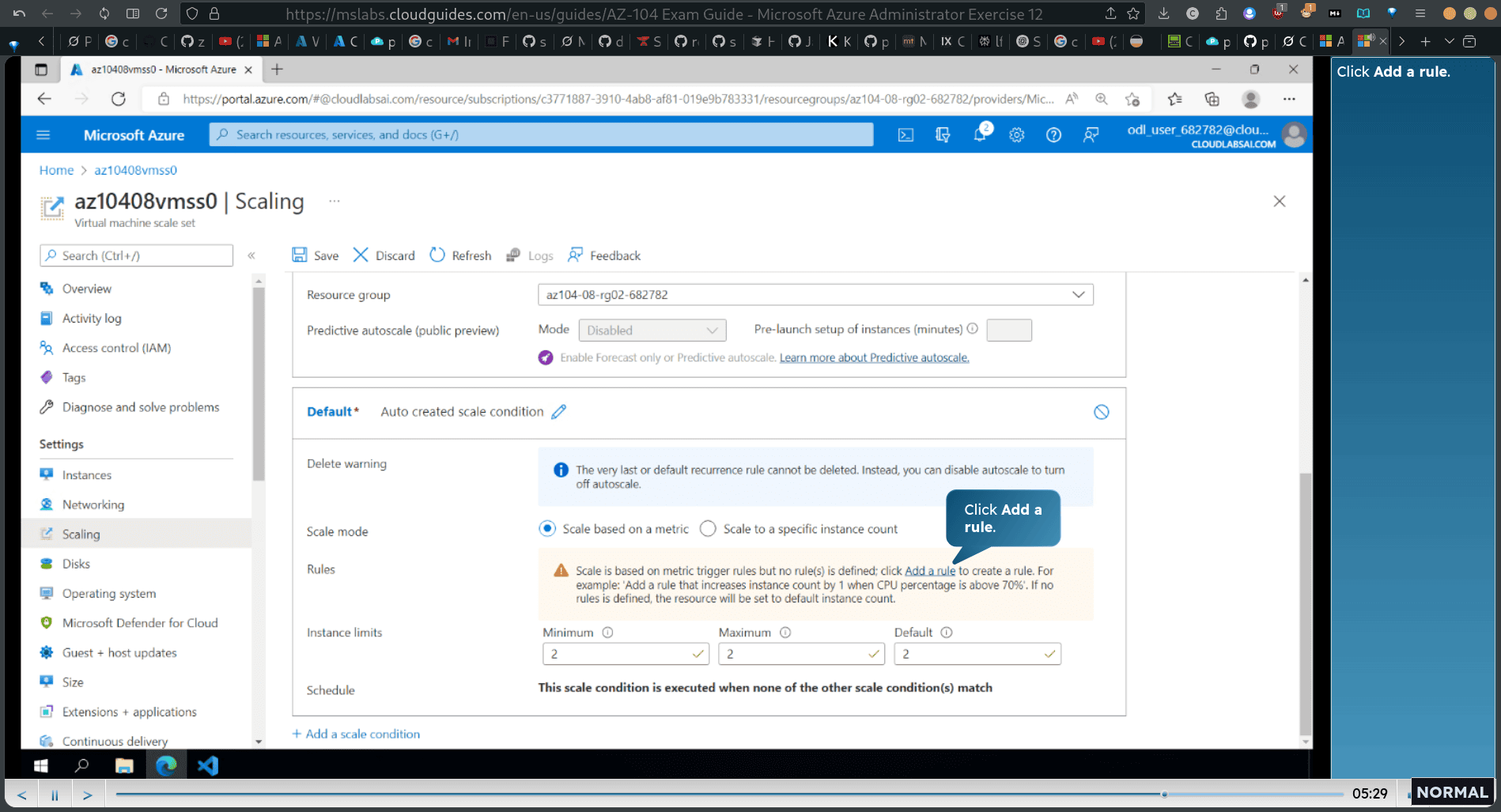This screenshot has height=812, width=1501.
Task: Click the info icon next to Minimum
Action: coord(607,633)
